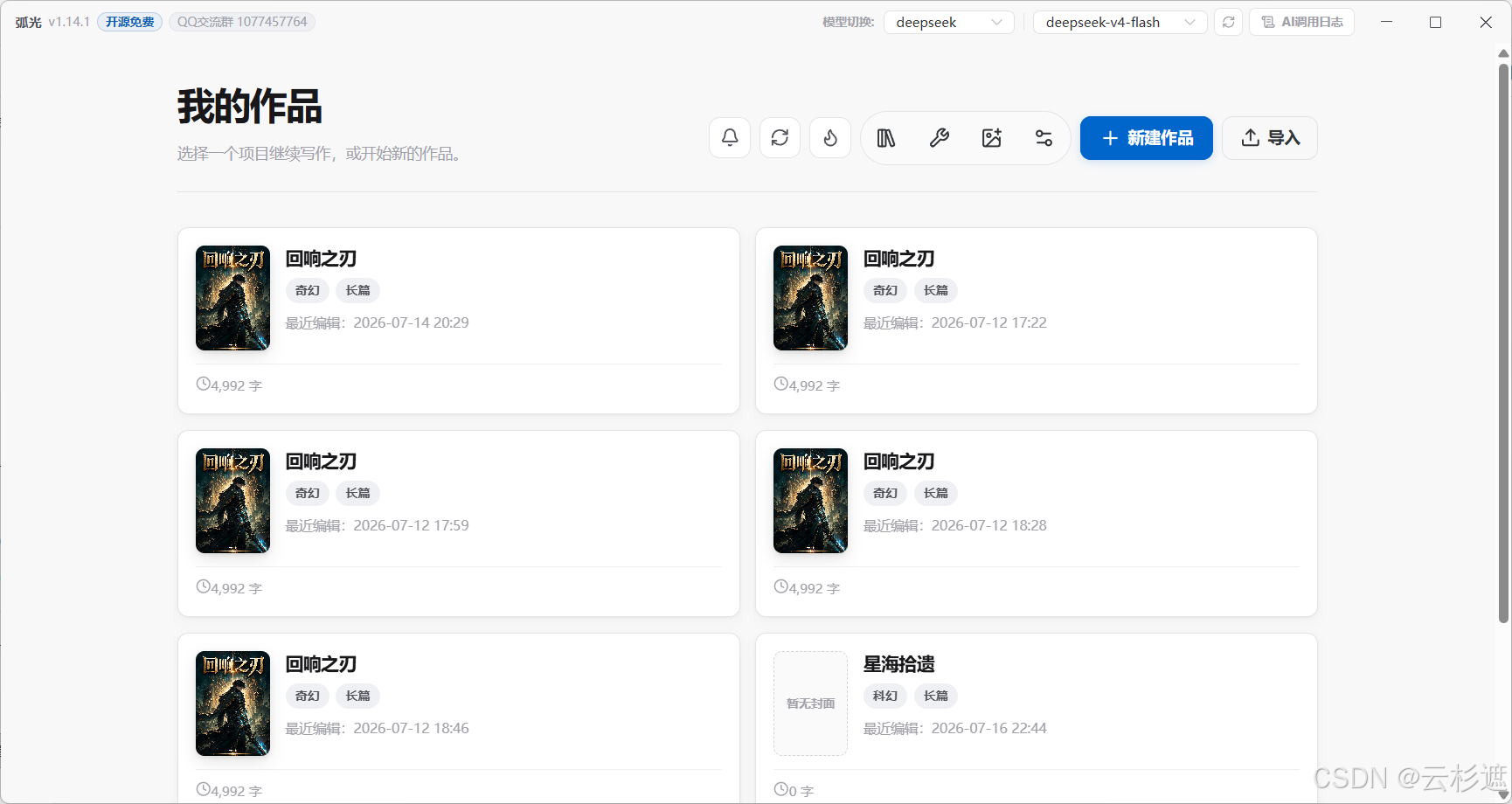This screenshot has width=1512, height=804.
Task: Open cover of 回响之刃 edited 2026-07-12 18:46
Action: [x=232, y=703]
